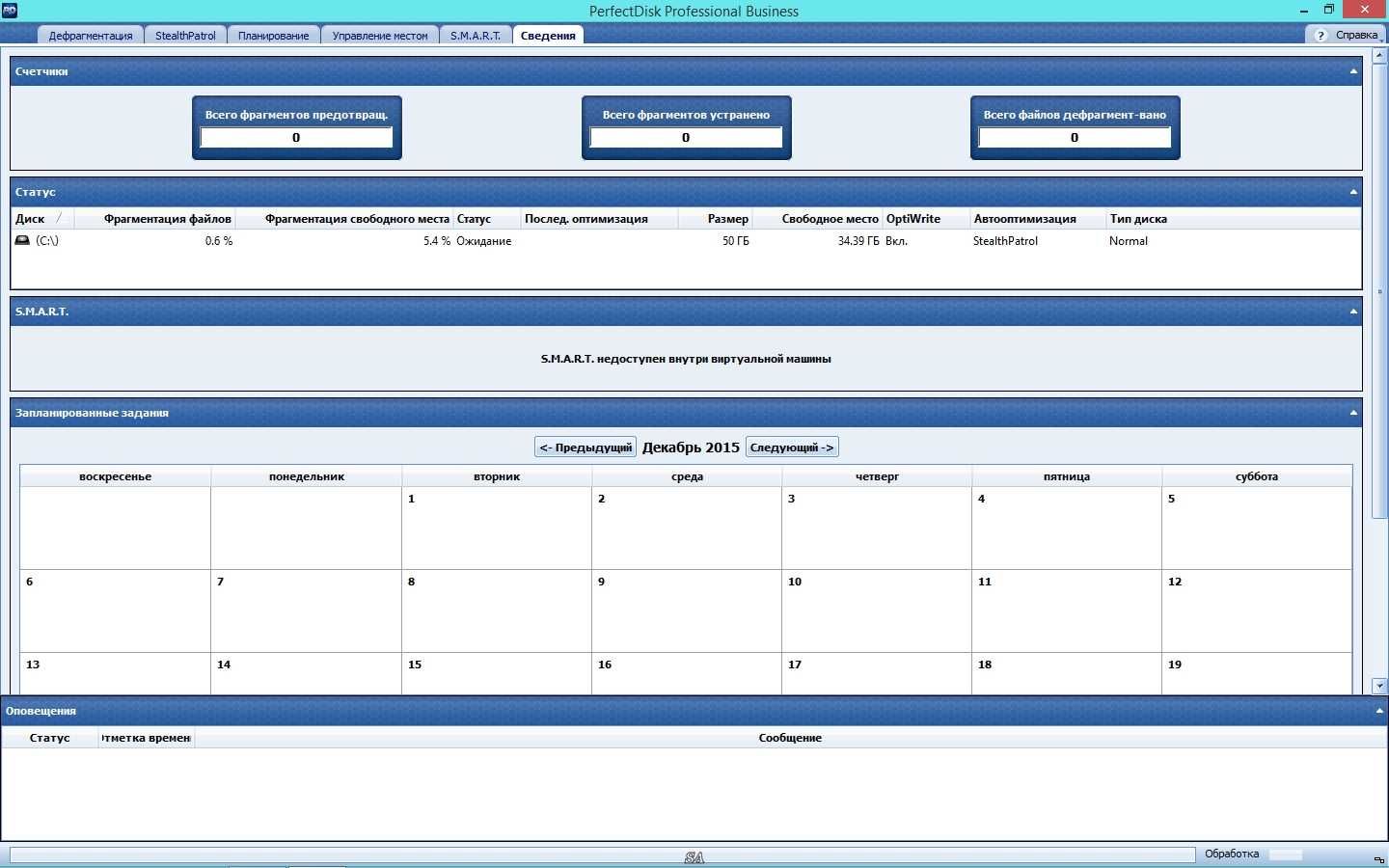Screen dimensions: 1389x868
Task: Open the Управление местом tab
Action: point(379,36)
